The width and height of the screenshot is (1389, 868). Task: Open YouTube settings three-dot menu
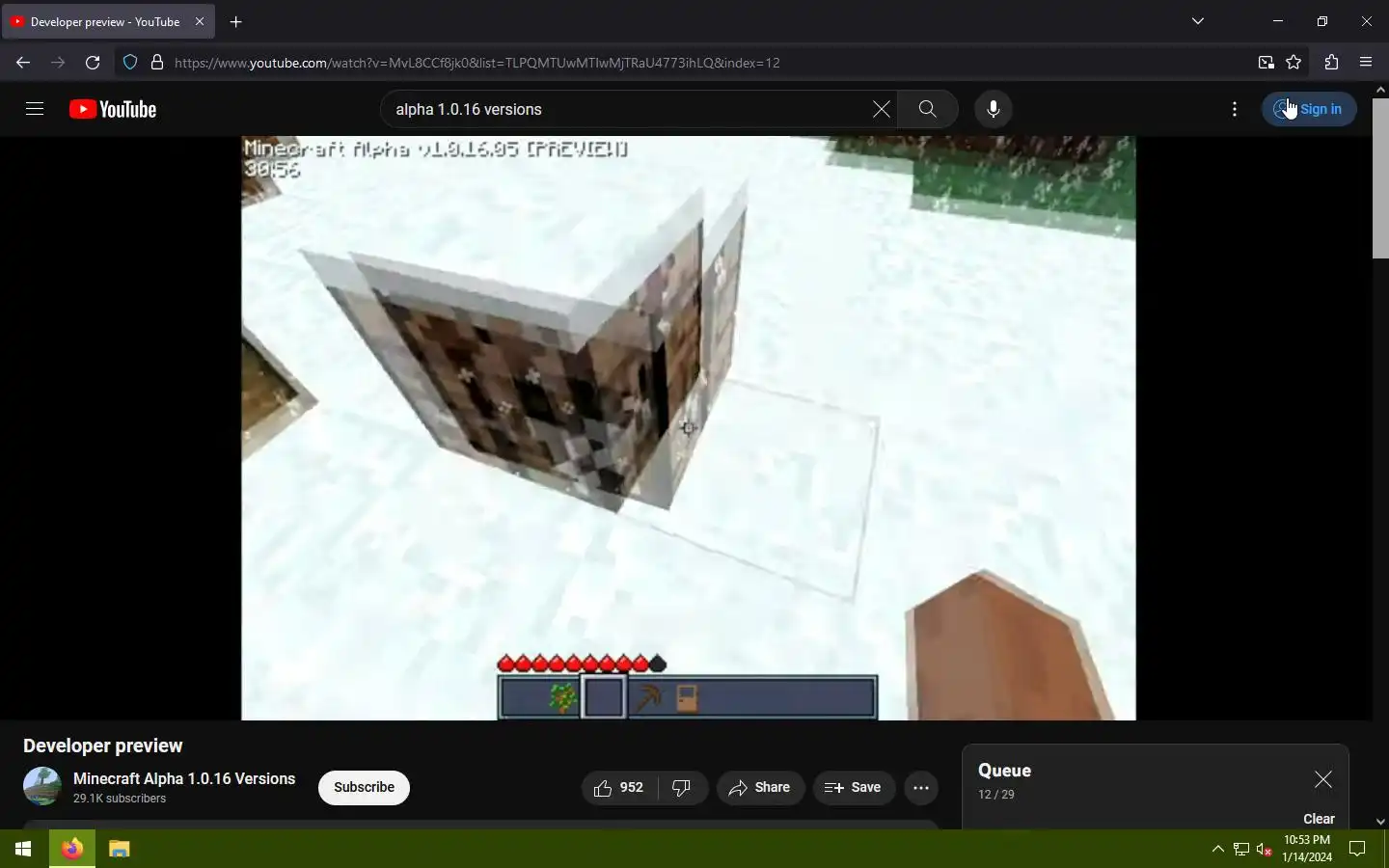point(1235,109)
